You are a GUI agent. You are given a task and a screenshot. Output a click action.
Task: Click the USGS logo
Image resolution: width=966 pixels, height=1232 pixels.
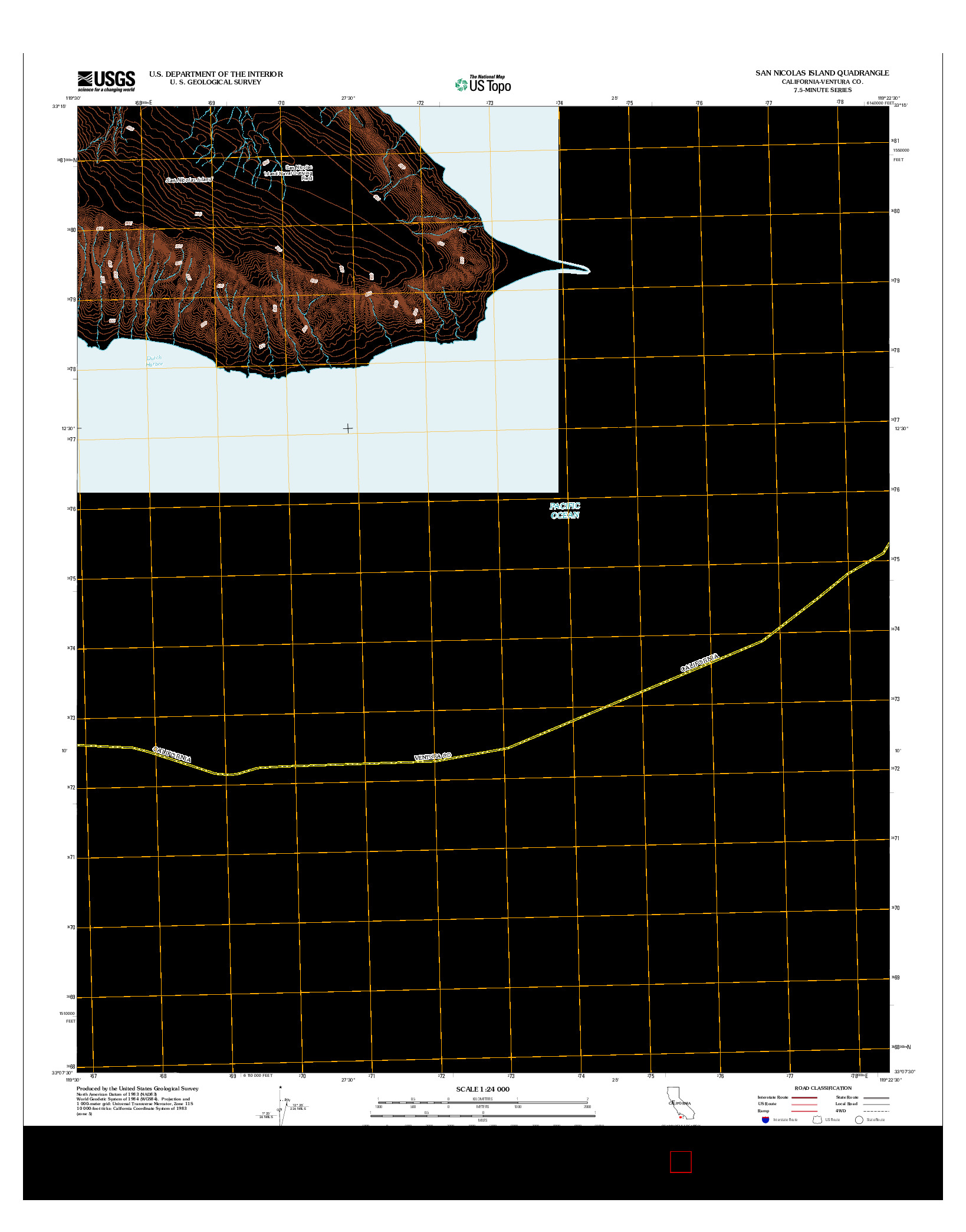(107, 81)
